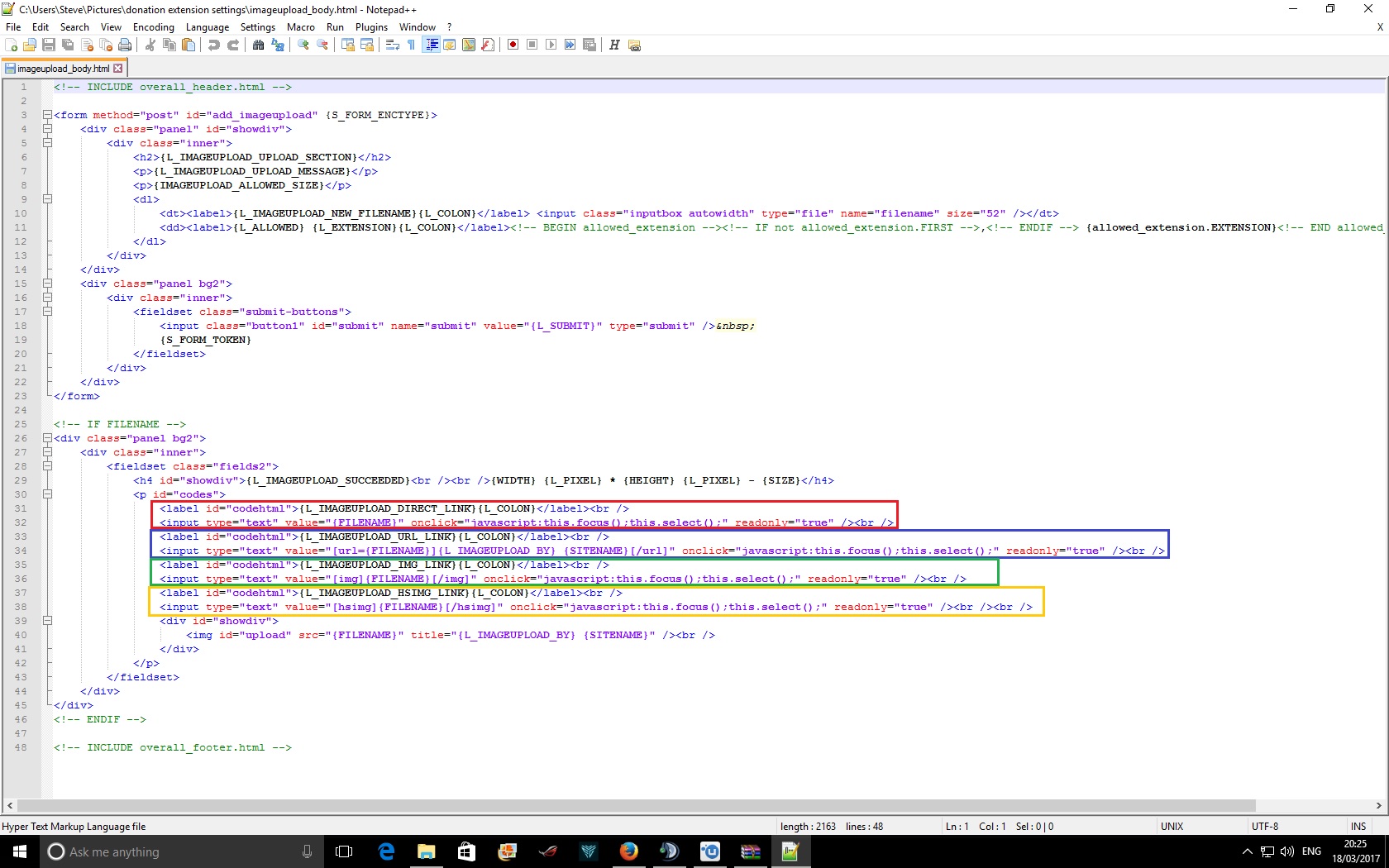Click the Print toolbar icon
Viewport: 1389px width, 868px height.
tap(125, 45)
